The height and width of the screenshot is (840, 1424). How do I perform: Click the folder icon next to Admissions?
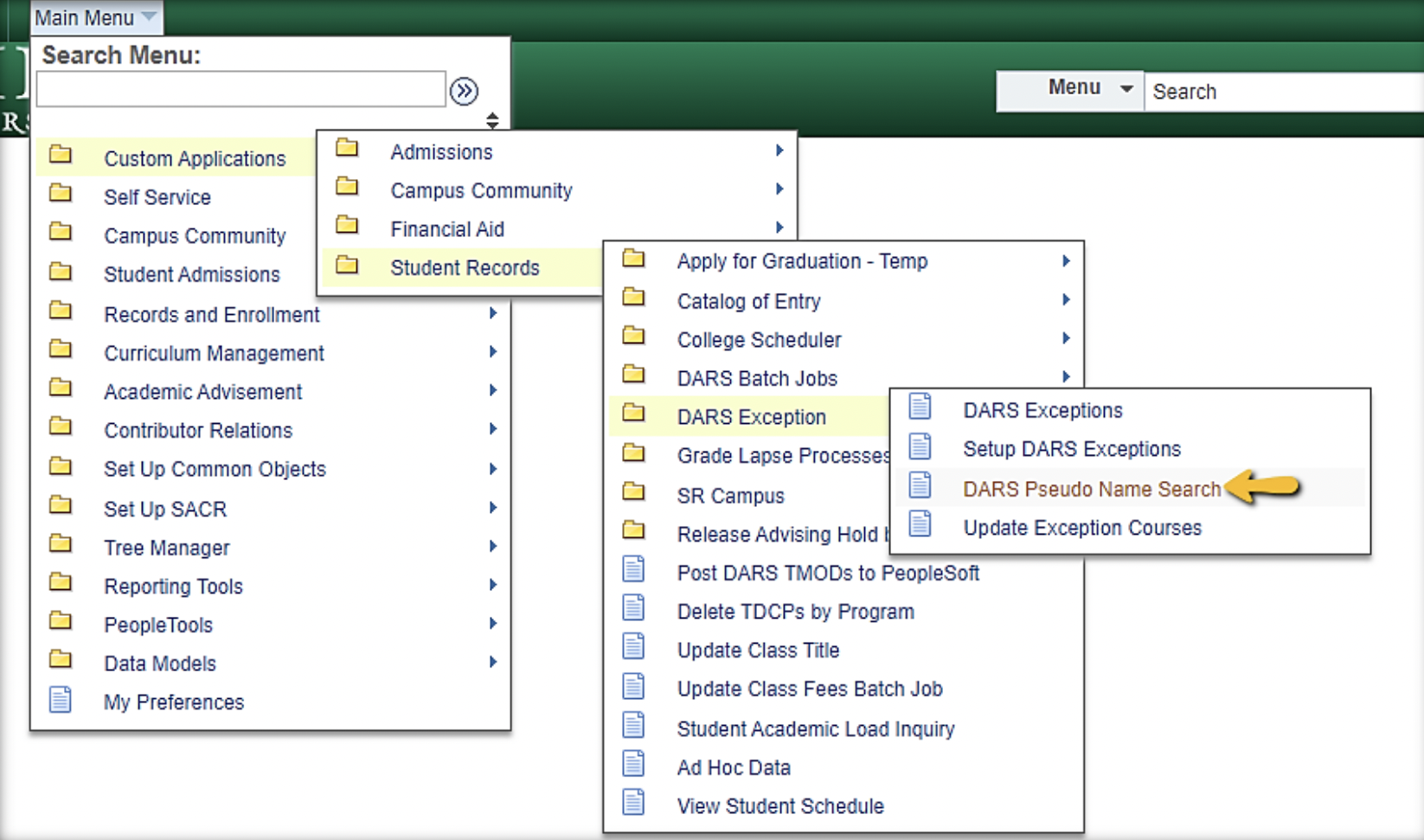347,148
